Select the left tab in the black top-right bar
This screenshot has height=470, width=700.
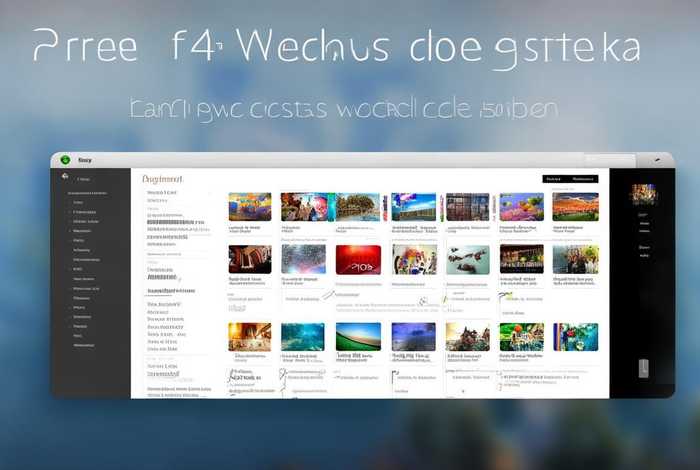pyautogui.click(x=554, y=179)
